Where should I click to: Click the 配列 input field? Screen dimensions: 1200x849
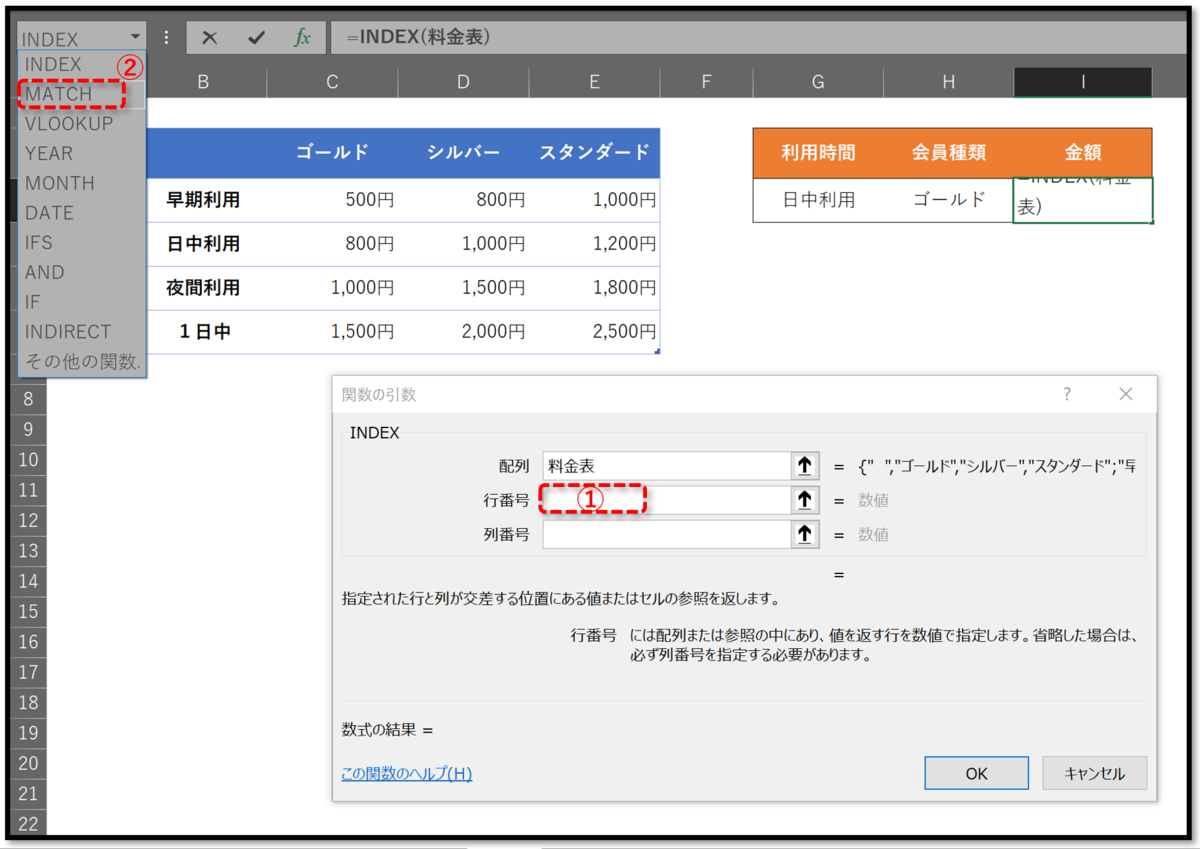click(x=667, y=466)
